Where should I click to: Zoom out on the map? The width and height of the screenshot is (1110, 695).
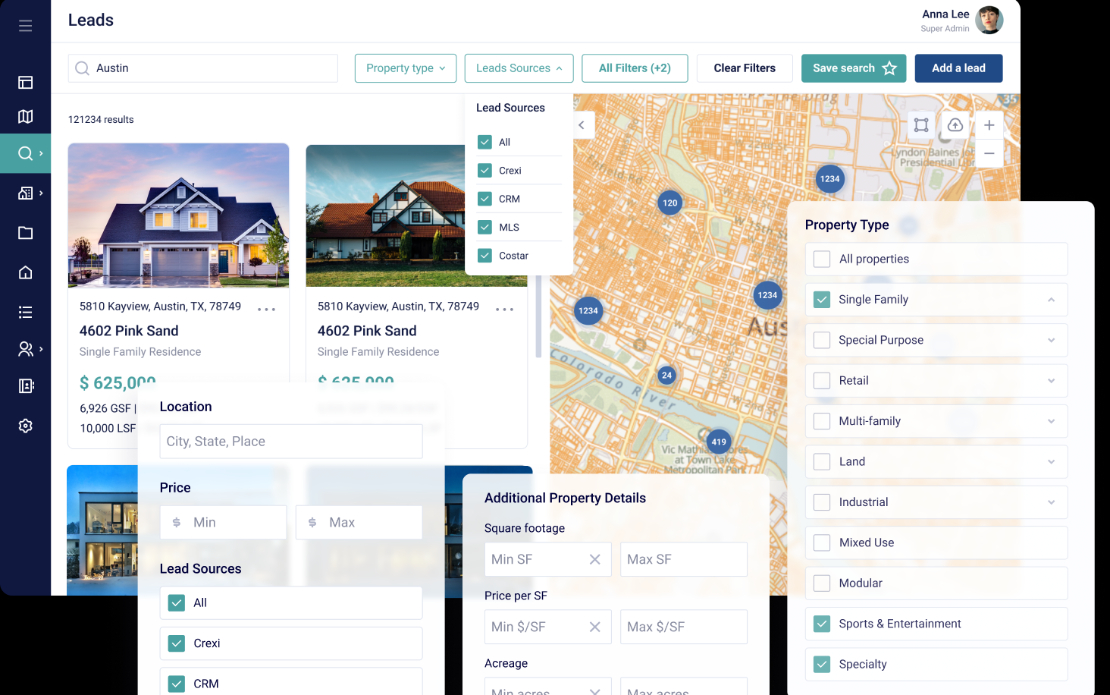[x=989, y=154]
